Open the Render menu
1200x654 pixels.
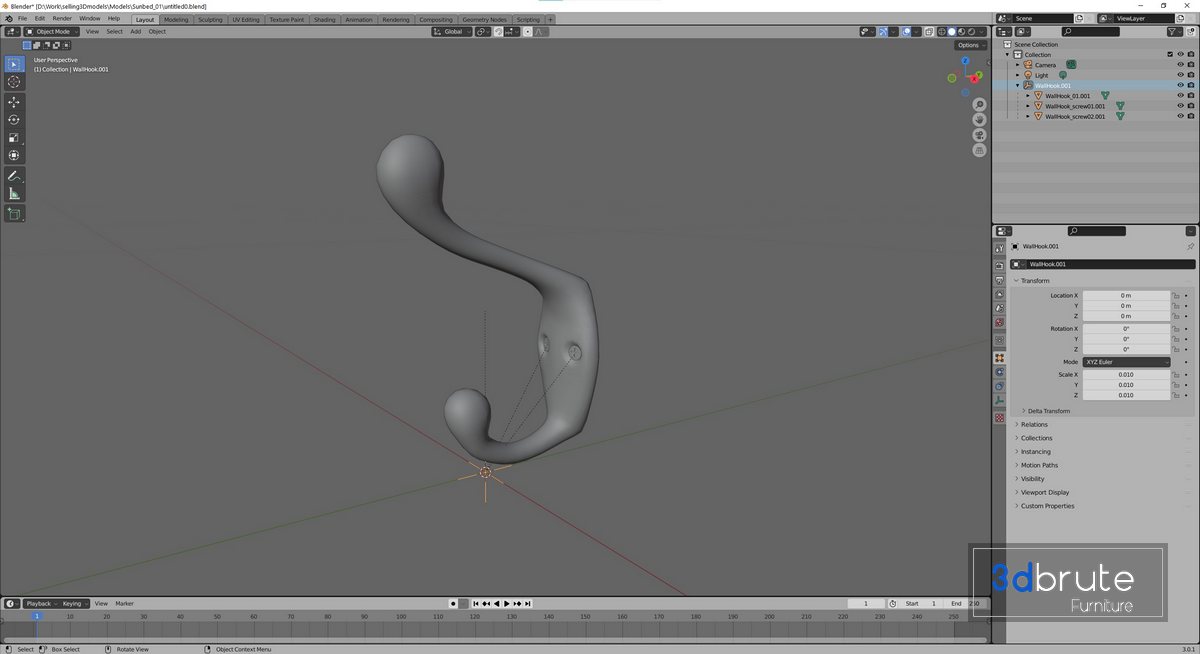[x=62, y=18]
